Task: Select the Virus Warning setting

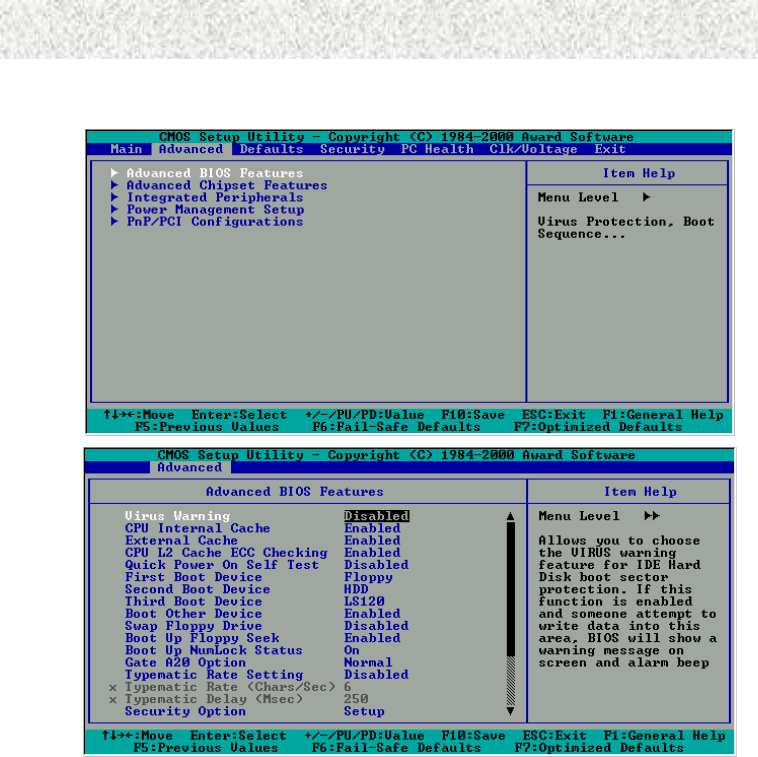Action: (177, 516)
